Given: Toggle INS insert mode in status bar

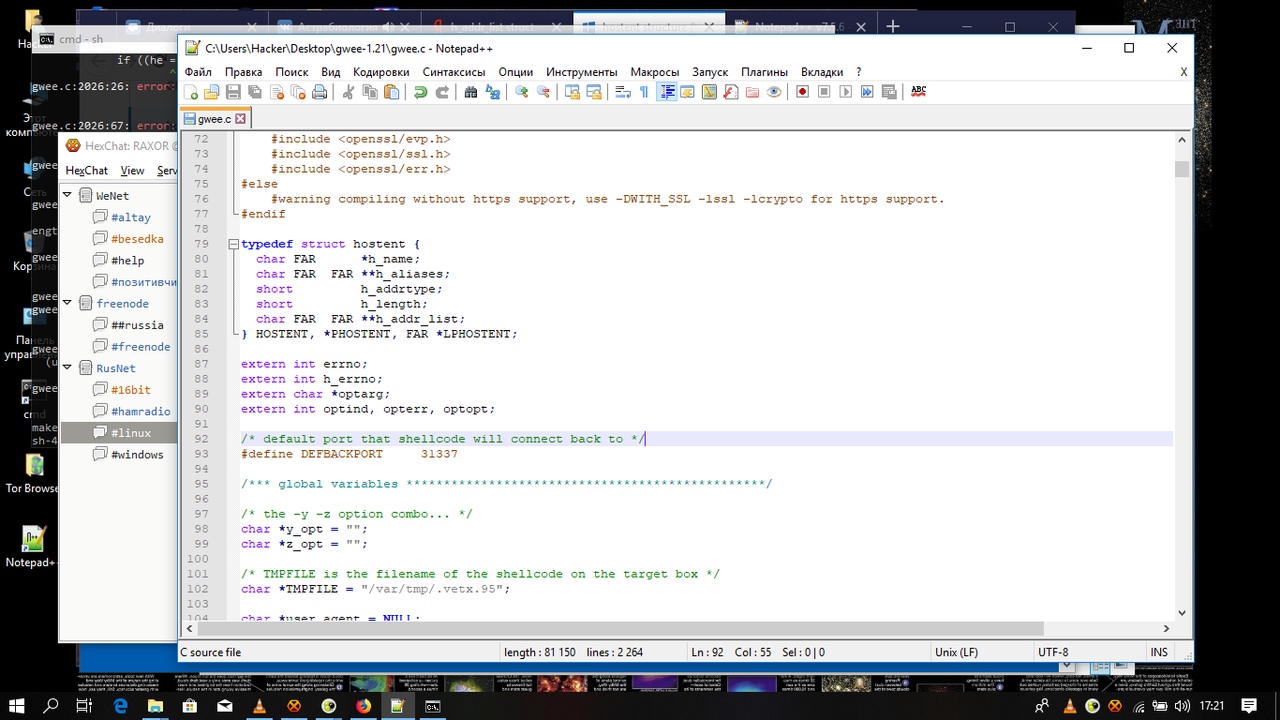Looking at the screenshot, I should (x=1159, y=652).
